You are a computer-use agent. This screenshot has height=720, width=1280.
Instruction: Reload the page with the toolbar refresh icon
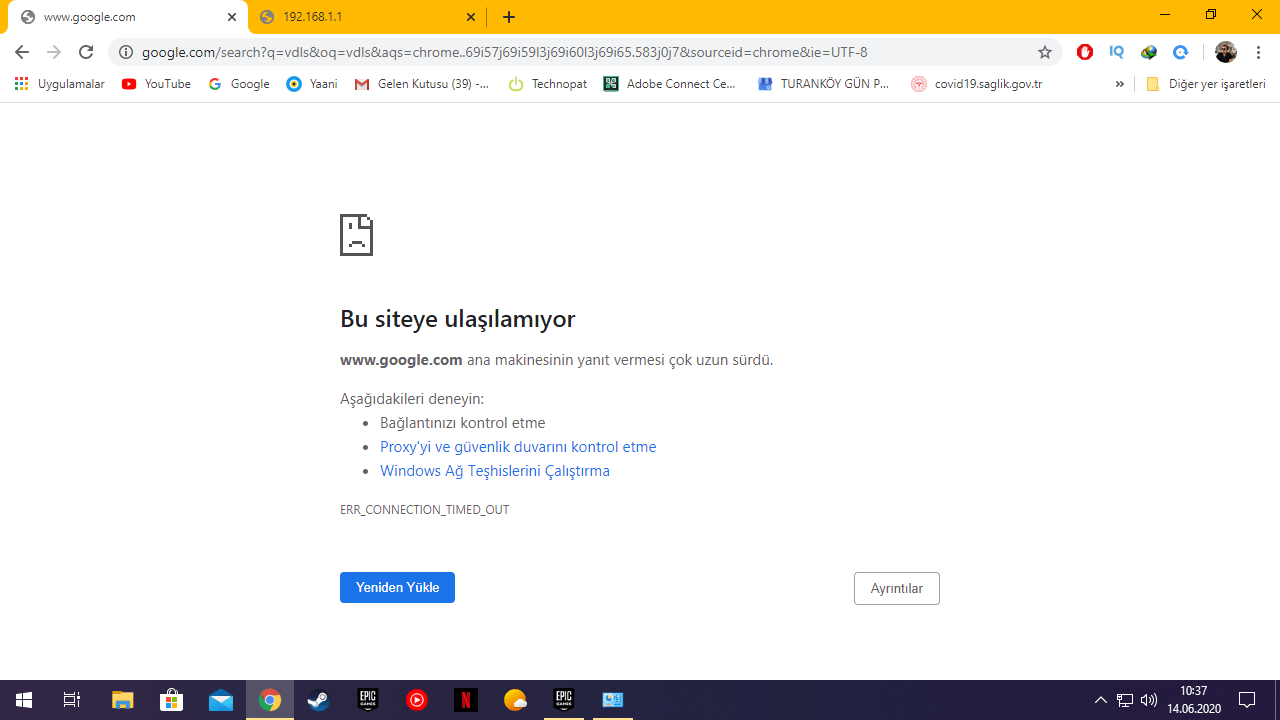coord(86,52)
